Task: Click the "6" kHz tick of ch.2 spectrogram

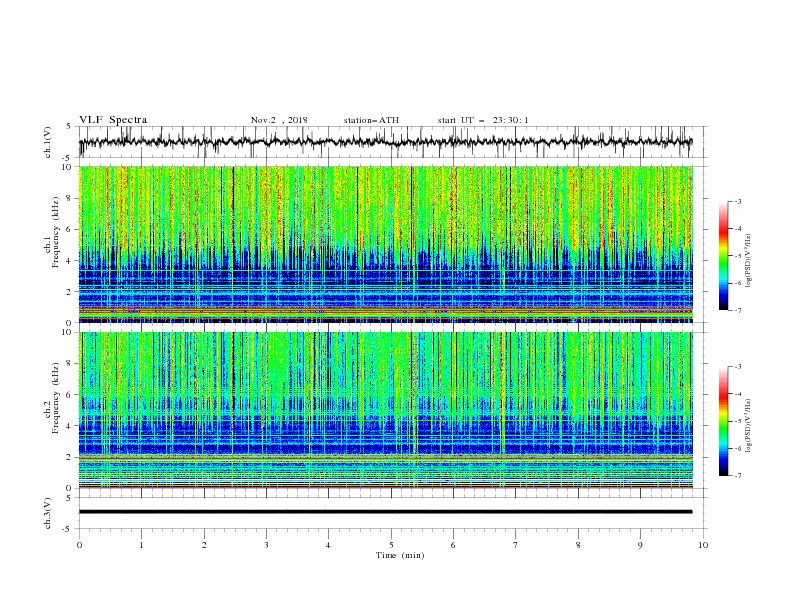Action: 70,395
